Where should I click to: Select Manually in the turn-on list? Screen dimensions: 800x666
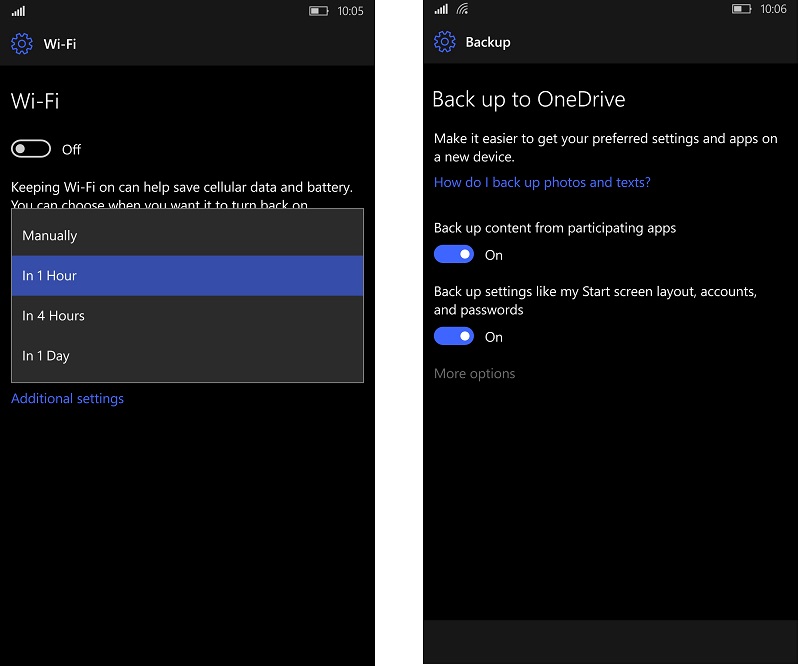coord(187,235)
